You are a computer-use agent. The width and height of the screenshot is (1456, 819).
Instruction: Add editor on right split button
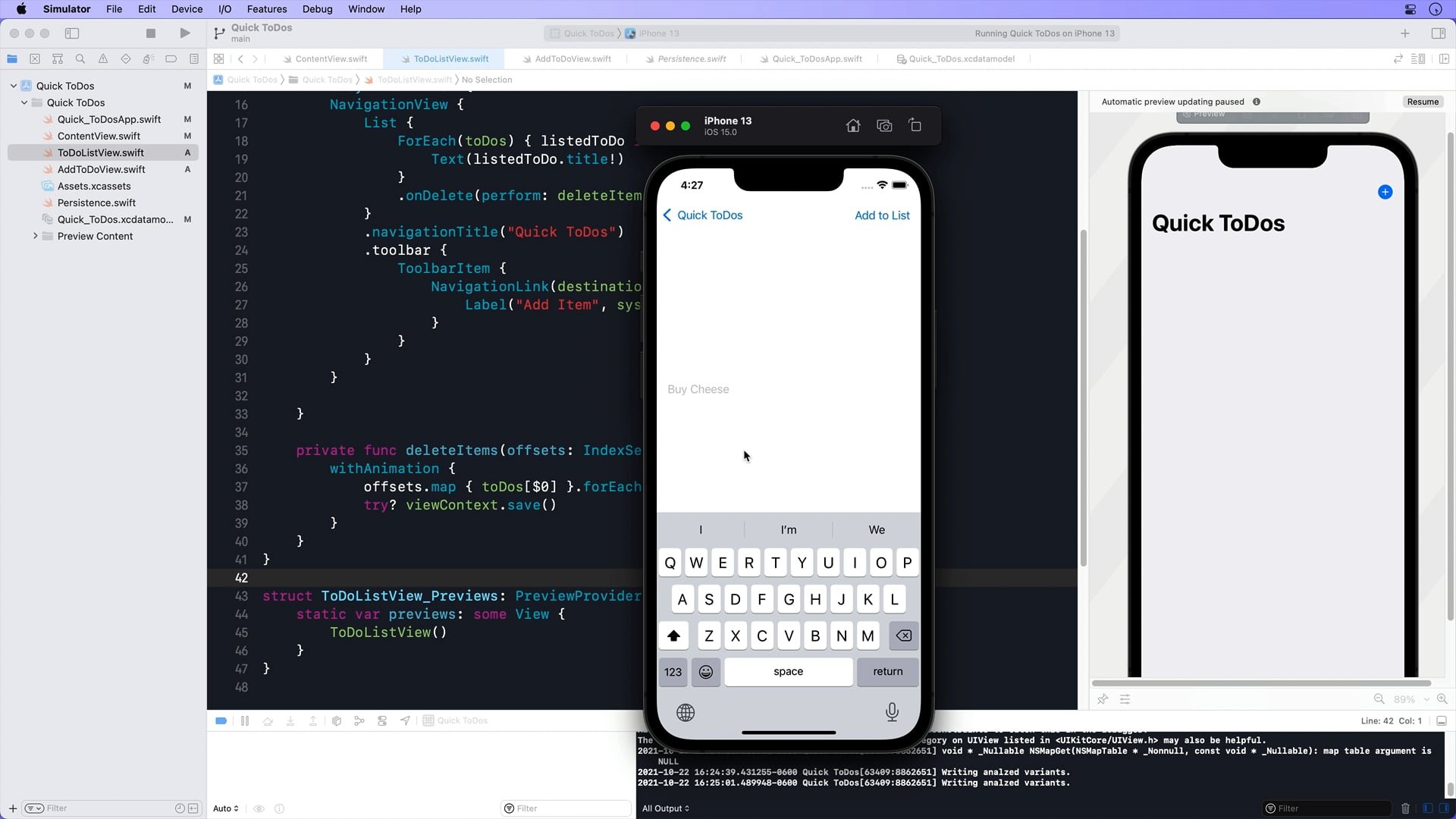1444,59
